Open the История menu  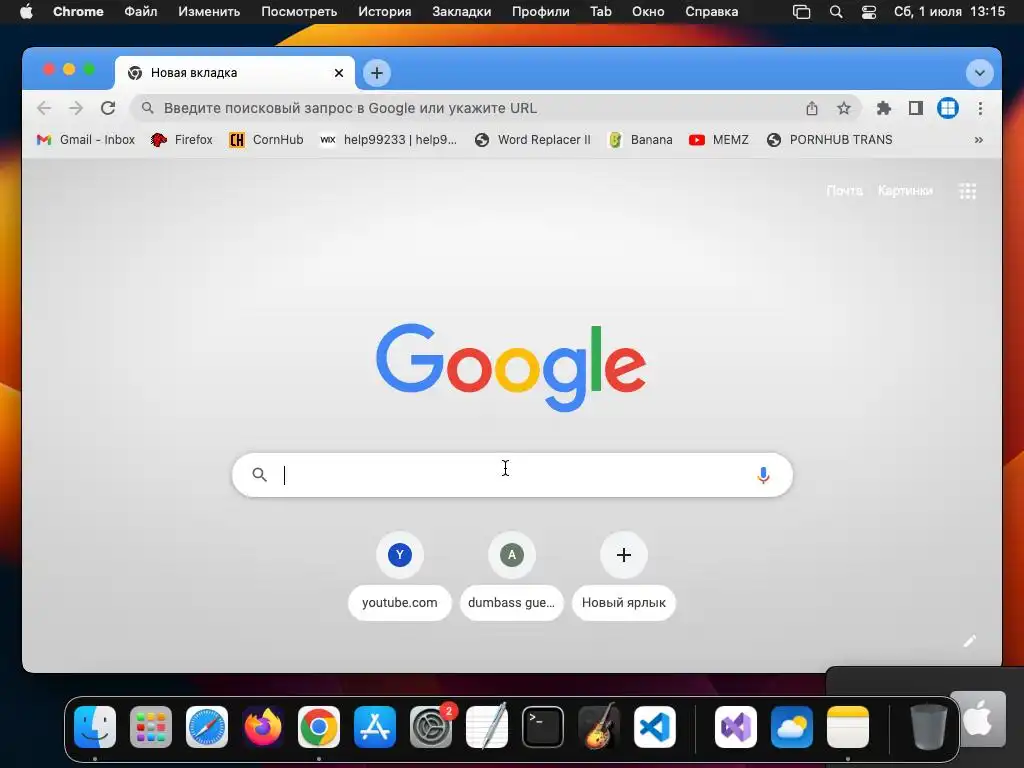tap(385, 12)
